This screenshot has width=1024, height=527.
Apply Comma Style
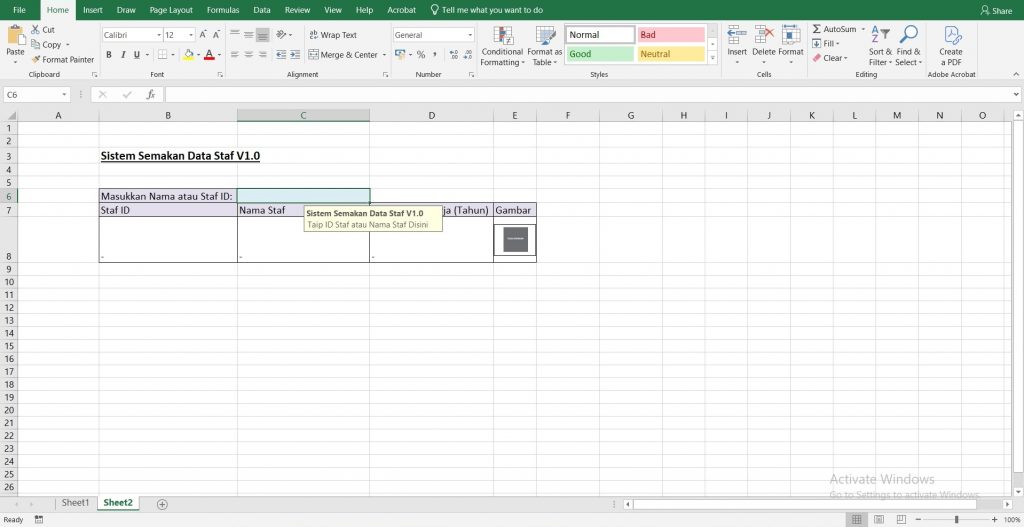(x=434, y=55)
